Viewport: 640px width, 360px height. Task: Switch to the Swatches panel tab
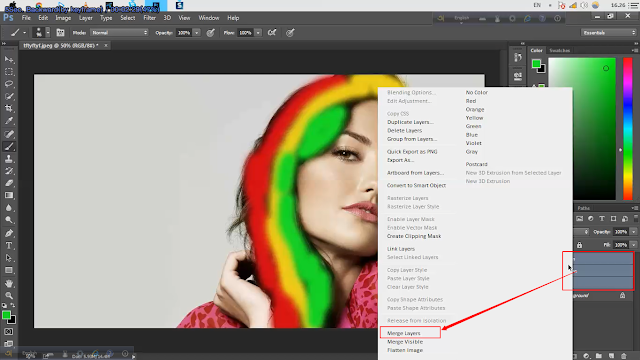pos(560,51)
